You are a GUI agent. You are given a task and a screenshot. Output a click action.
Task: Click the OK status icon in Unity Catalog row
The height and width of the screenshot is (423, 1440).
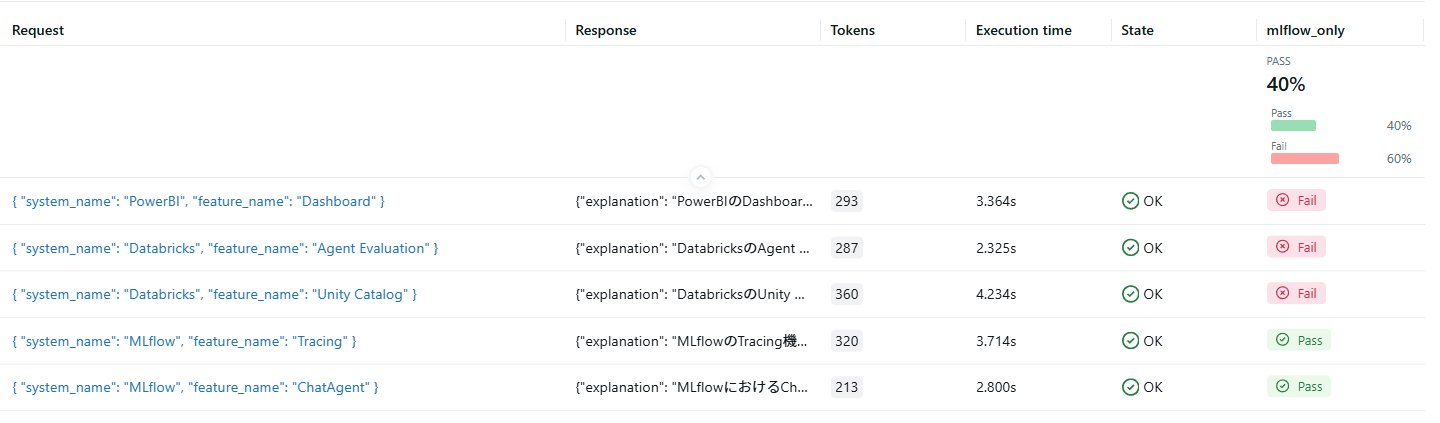1131,294
